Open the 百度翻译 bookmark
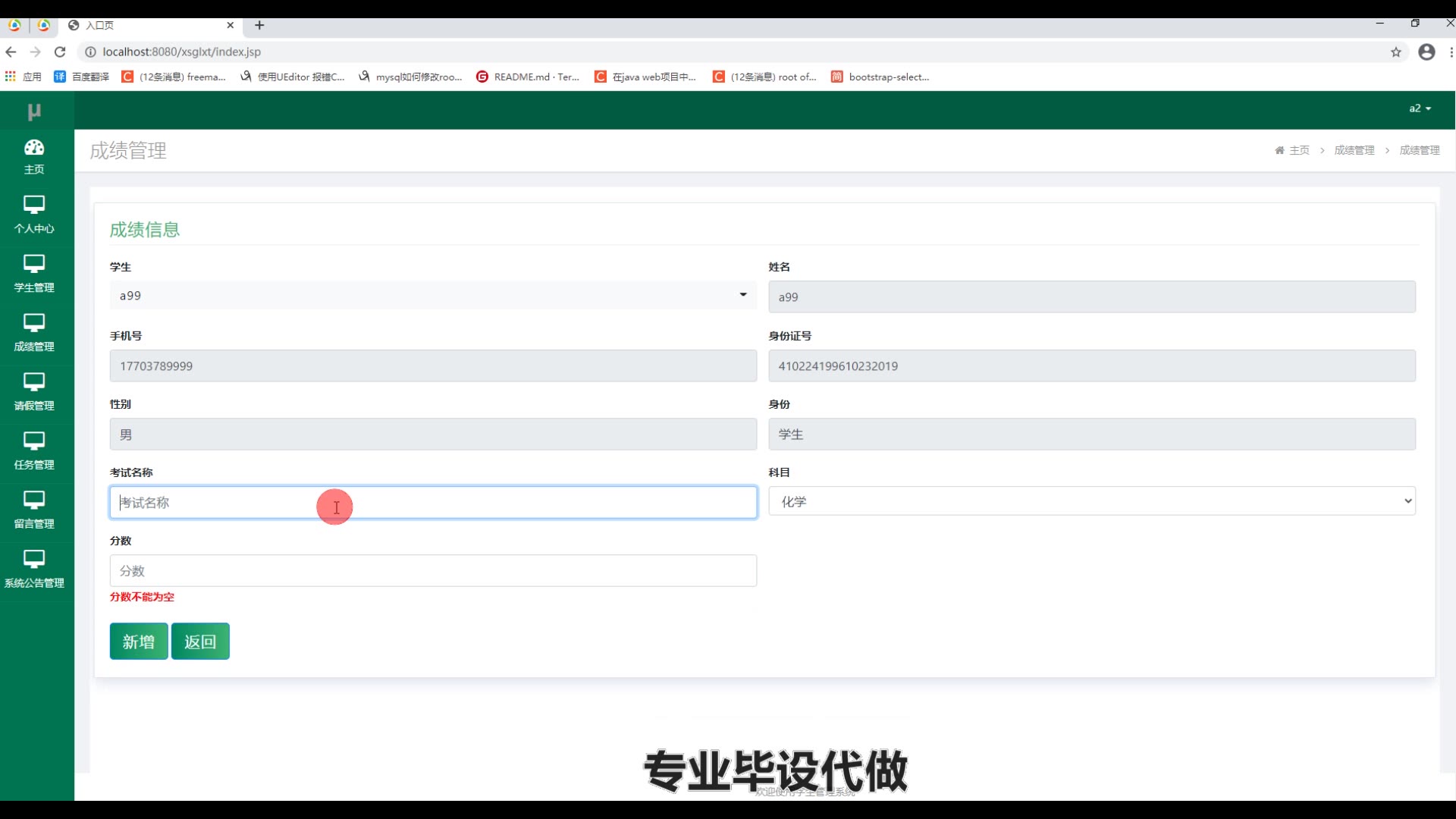 pos(82,77)
